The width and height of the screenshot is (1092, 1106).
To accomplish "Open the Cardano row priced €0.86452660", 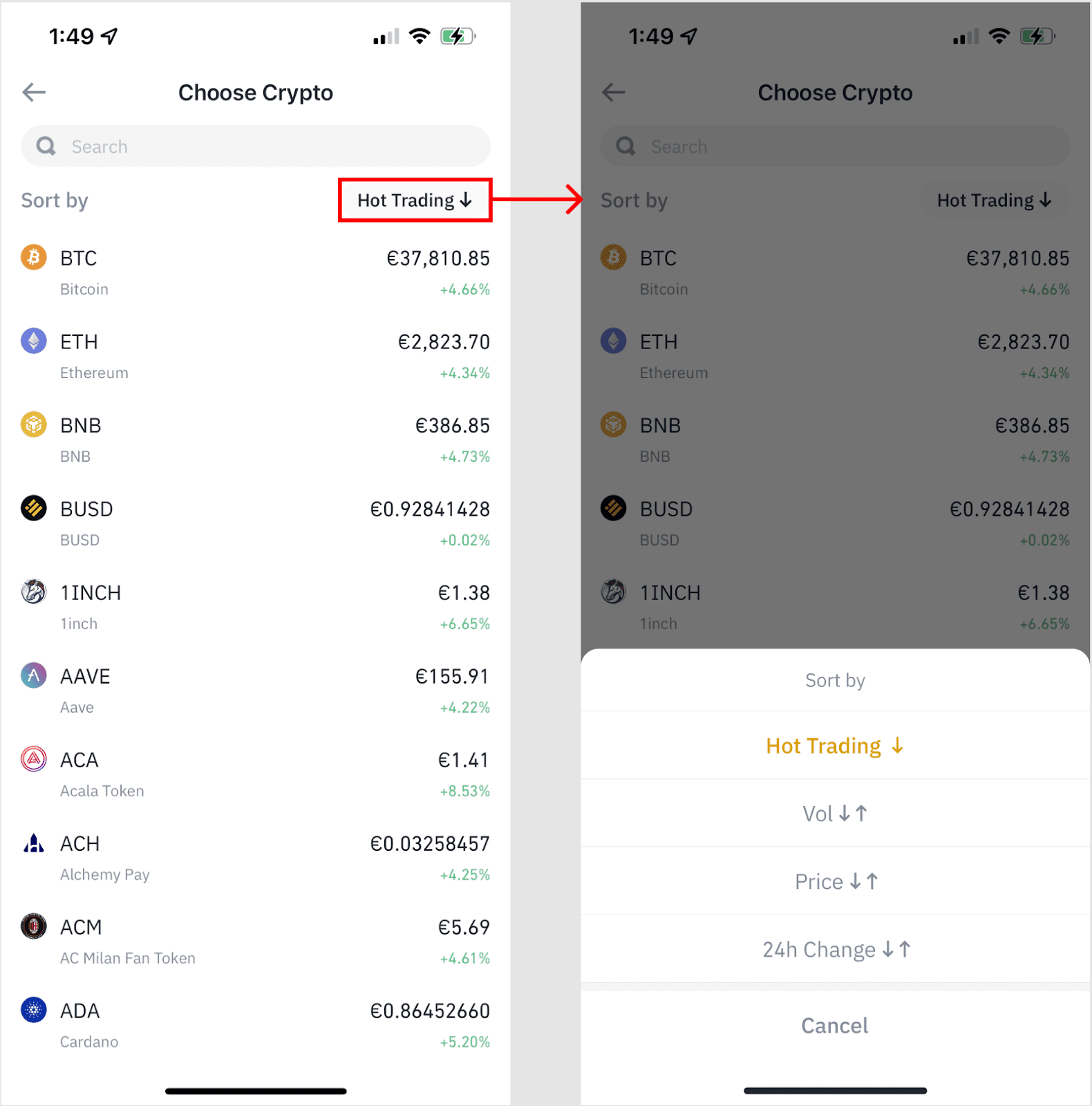I will tap(256, 1025).
